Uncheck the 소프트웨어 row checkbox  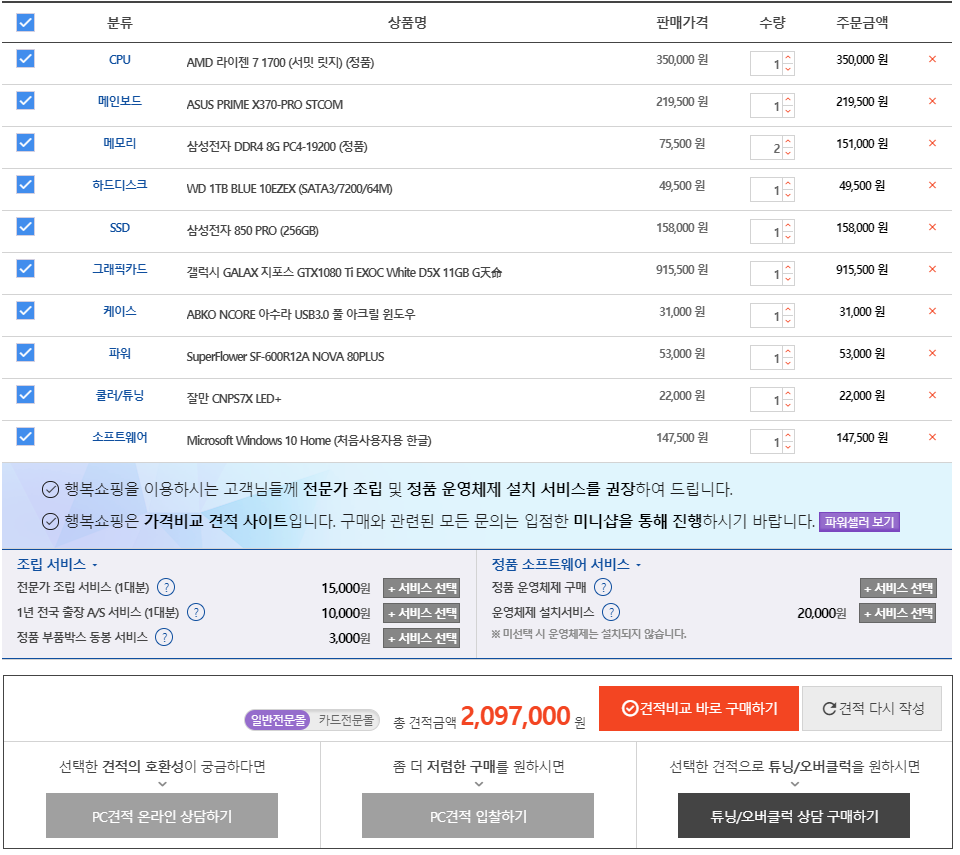(25, 439)
